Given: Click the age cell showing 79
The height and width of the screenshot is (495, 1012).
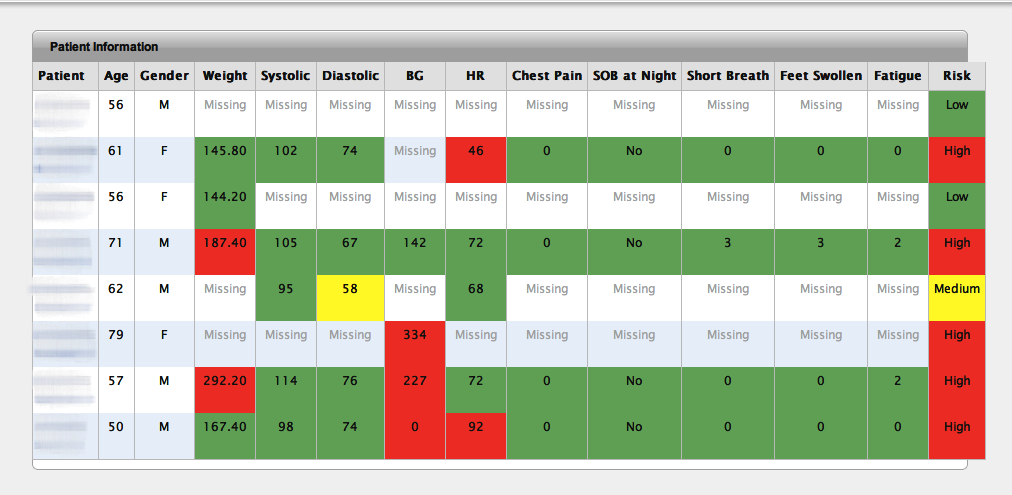Looking at the screenshot, I should click(116, 336).
